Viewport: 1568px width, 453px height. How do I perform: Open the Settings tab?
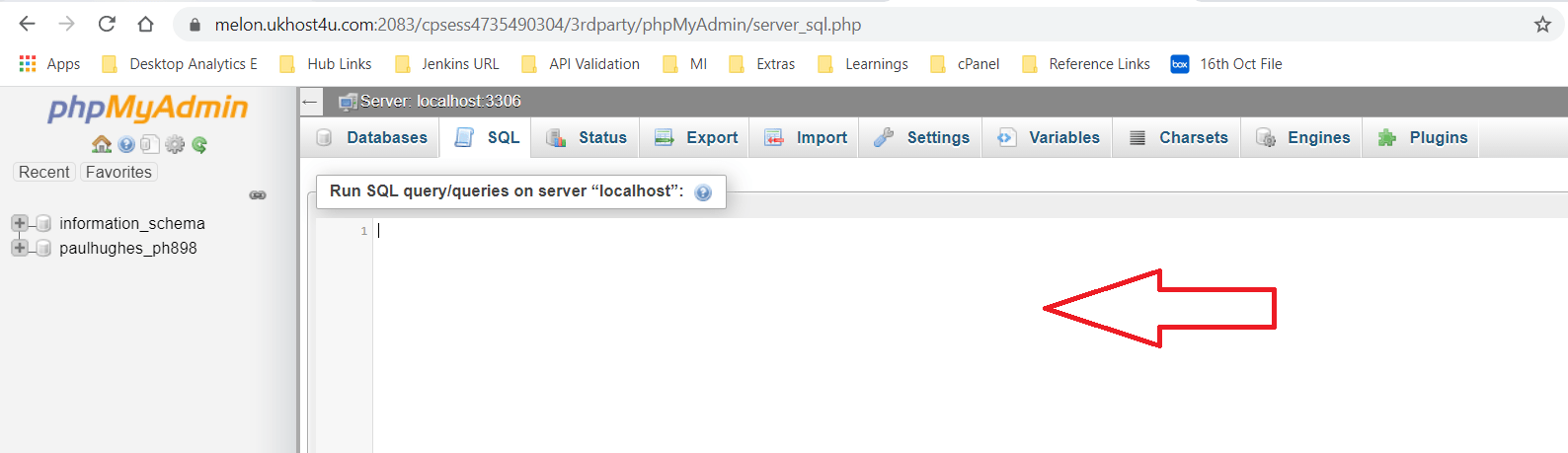[921, 138]
